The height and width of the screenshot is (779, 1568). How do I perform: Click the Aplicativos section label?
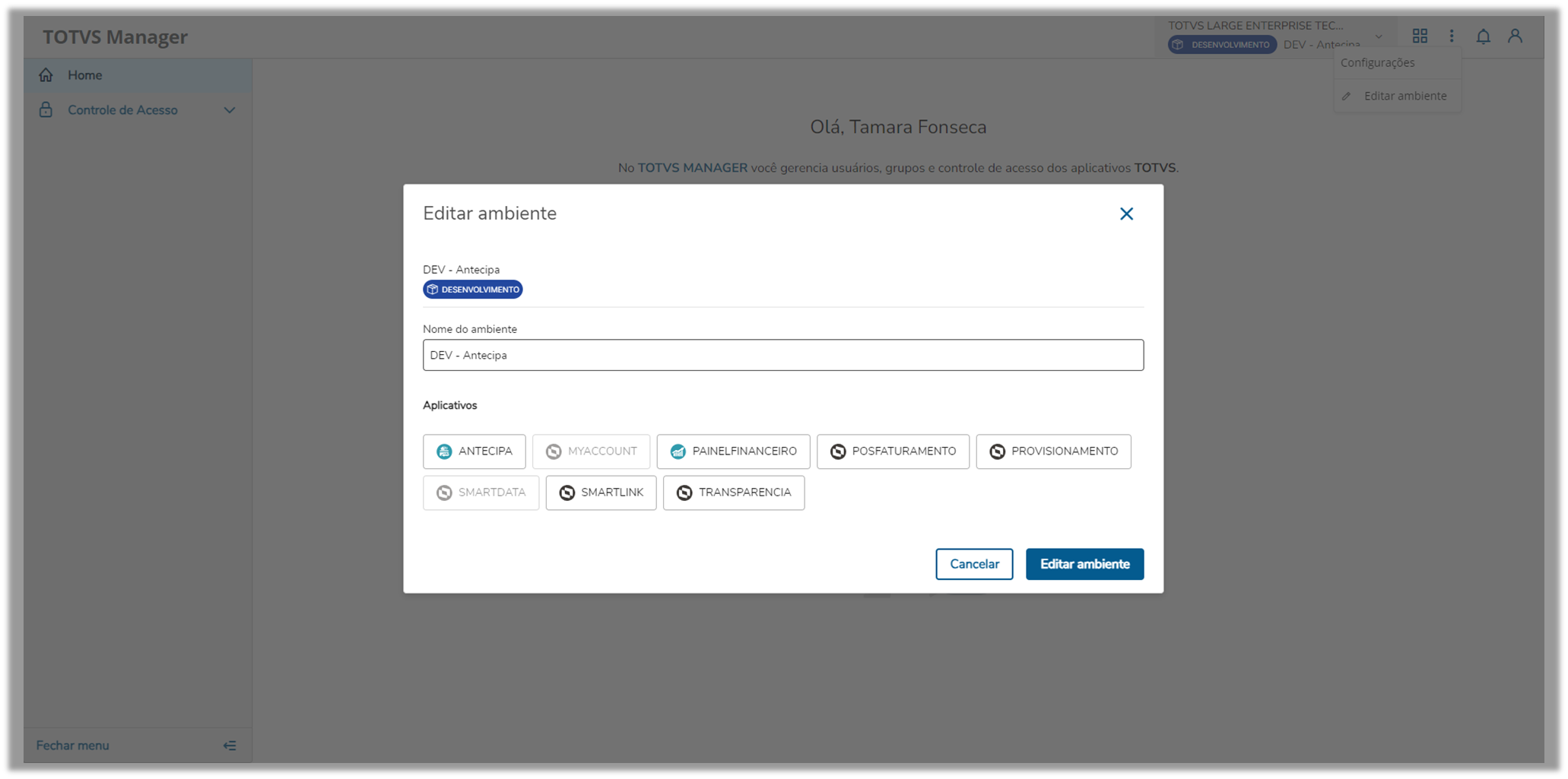[x=450, y=405]
